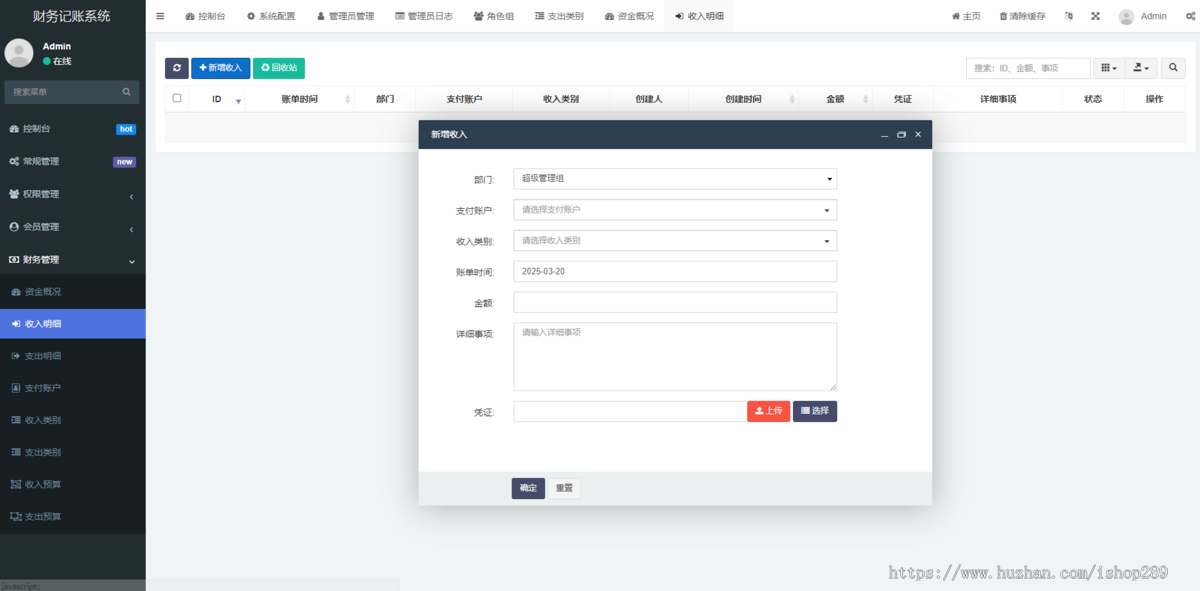Switch to 支出类别 tab

(x=559, y=16)
